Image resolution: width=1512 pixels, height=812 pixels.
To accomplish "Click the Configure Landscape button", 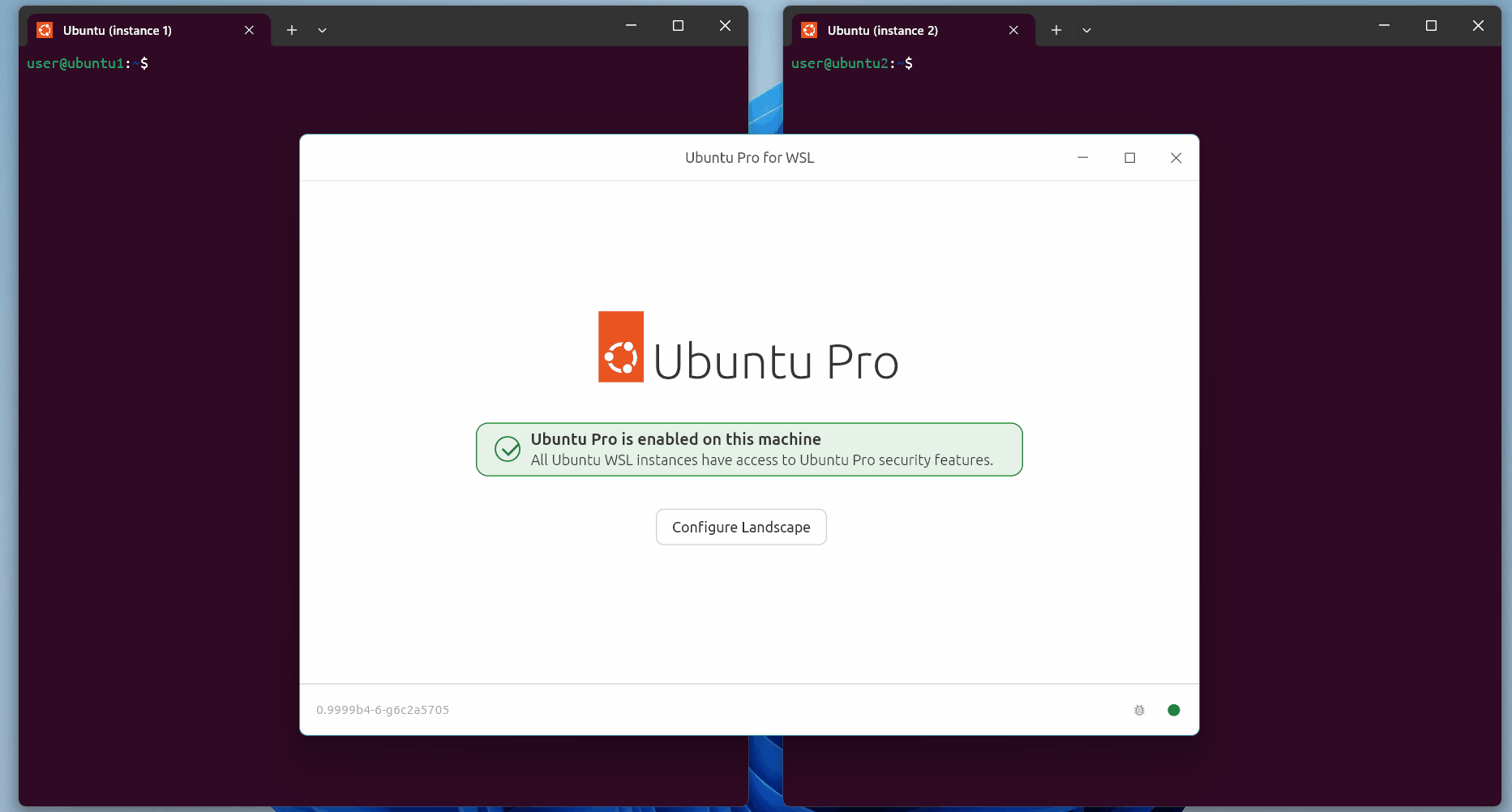I will pyautogui.click(x=741, y=527).
